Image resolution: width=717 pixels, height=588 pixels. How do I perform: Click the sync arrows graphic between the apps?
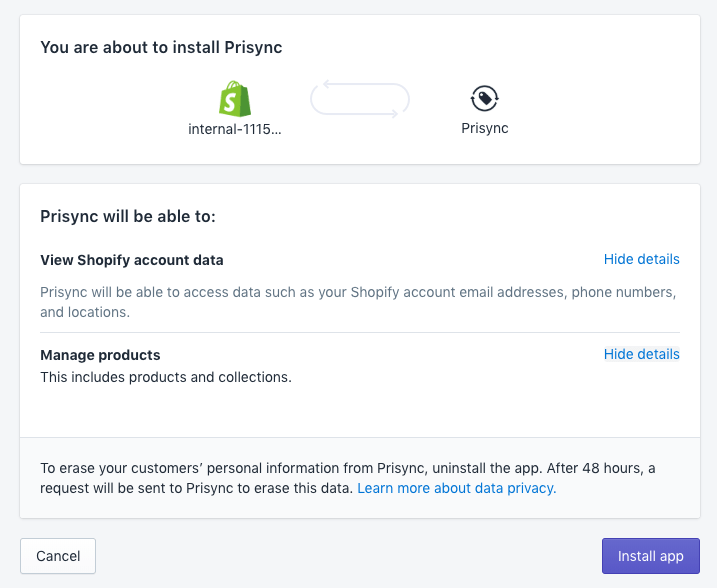(x=360, y=99)
